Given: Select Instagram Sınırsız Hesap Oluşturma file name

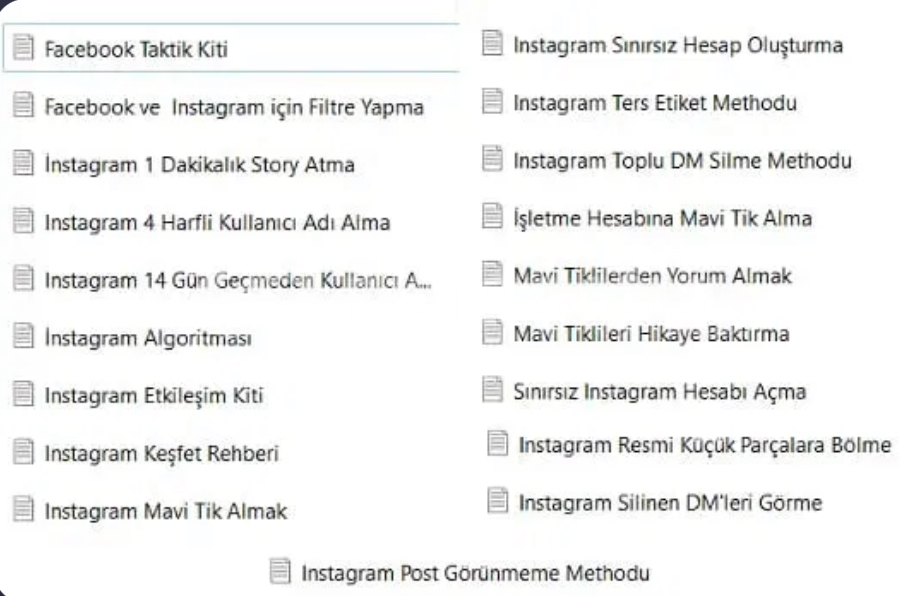Looking at the screenshot, I should pos(677,44).
